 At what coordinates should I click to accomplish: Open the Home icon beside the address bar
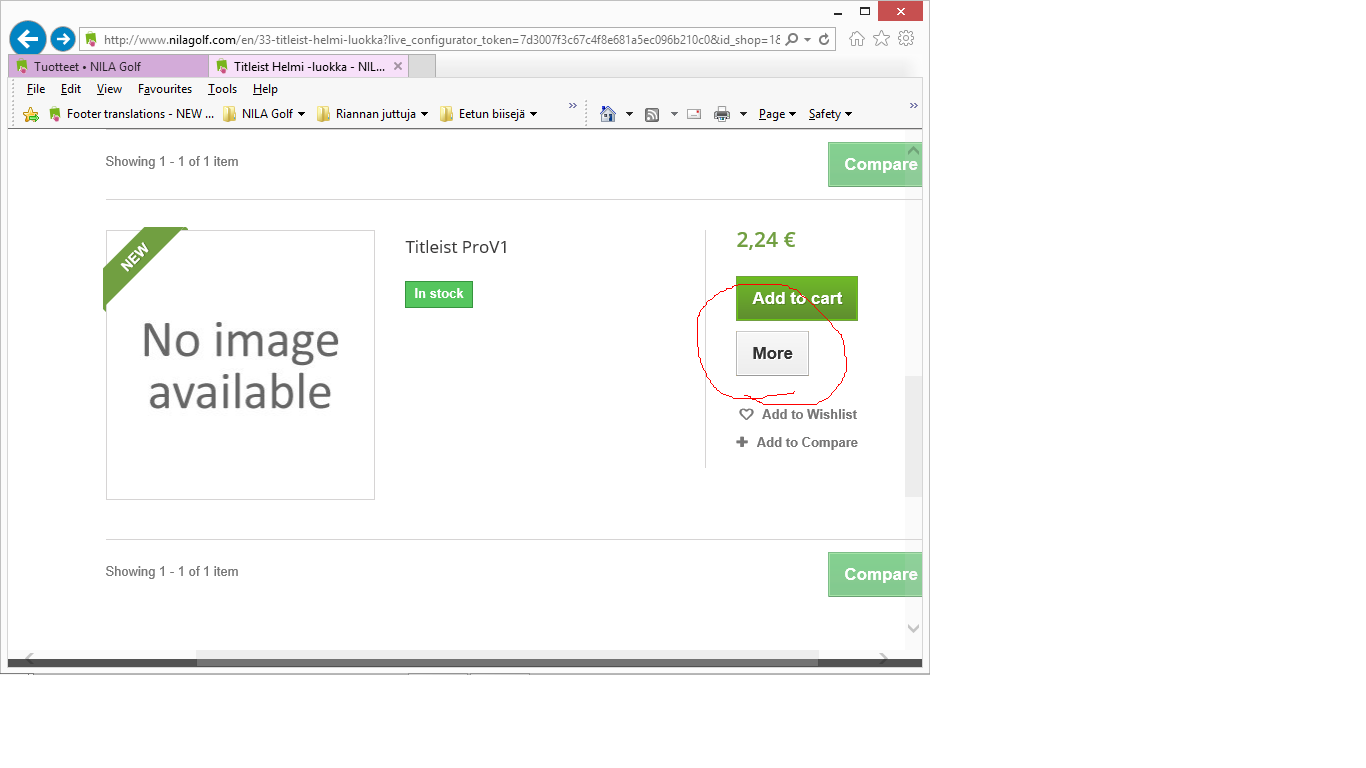[x=857, y=39]
